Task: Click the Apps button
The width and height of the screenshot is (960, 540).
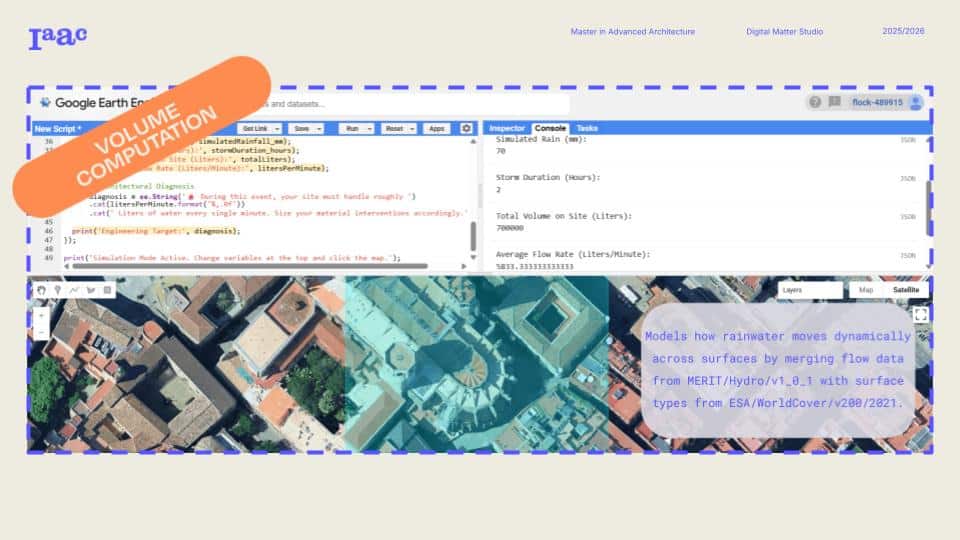Action: click(436, 129)
